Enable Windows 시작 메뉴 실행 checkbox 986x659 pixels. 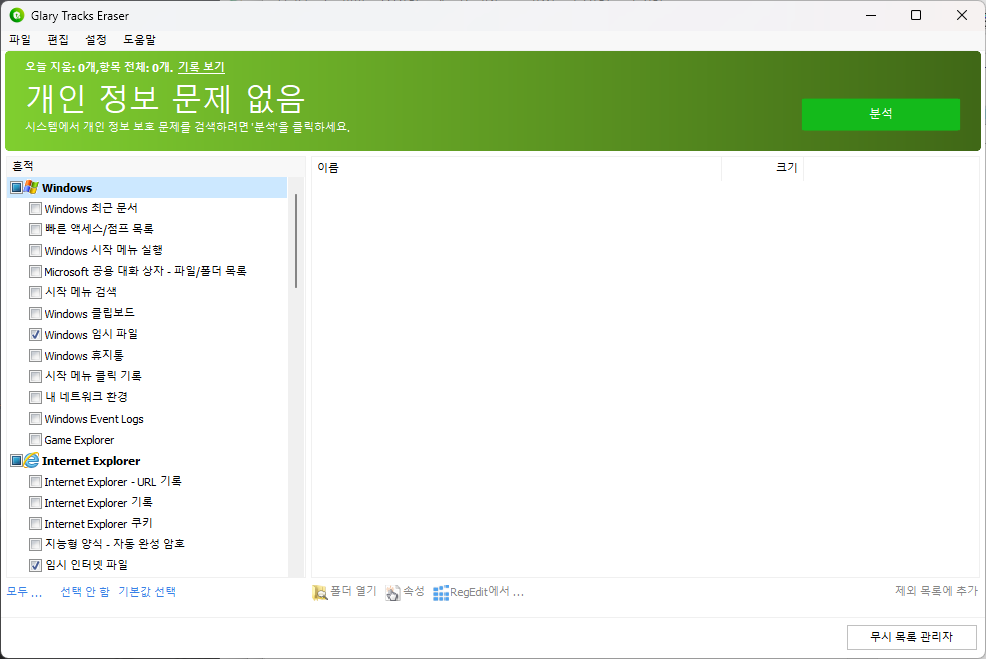pos(35,250)
